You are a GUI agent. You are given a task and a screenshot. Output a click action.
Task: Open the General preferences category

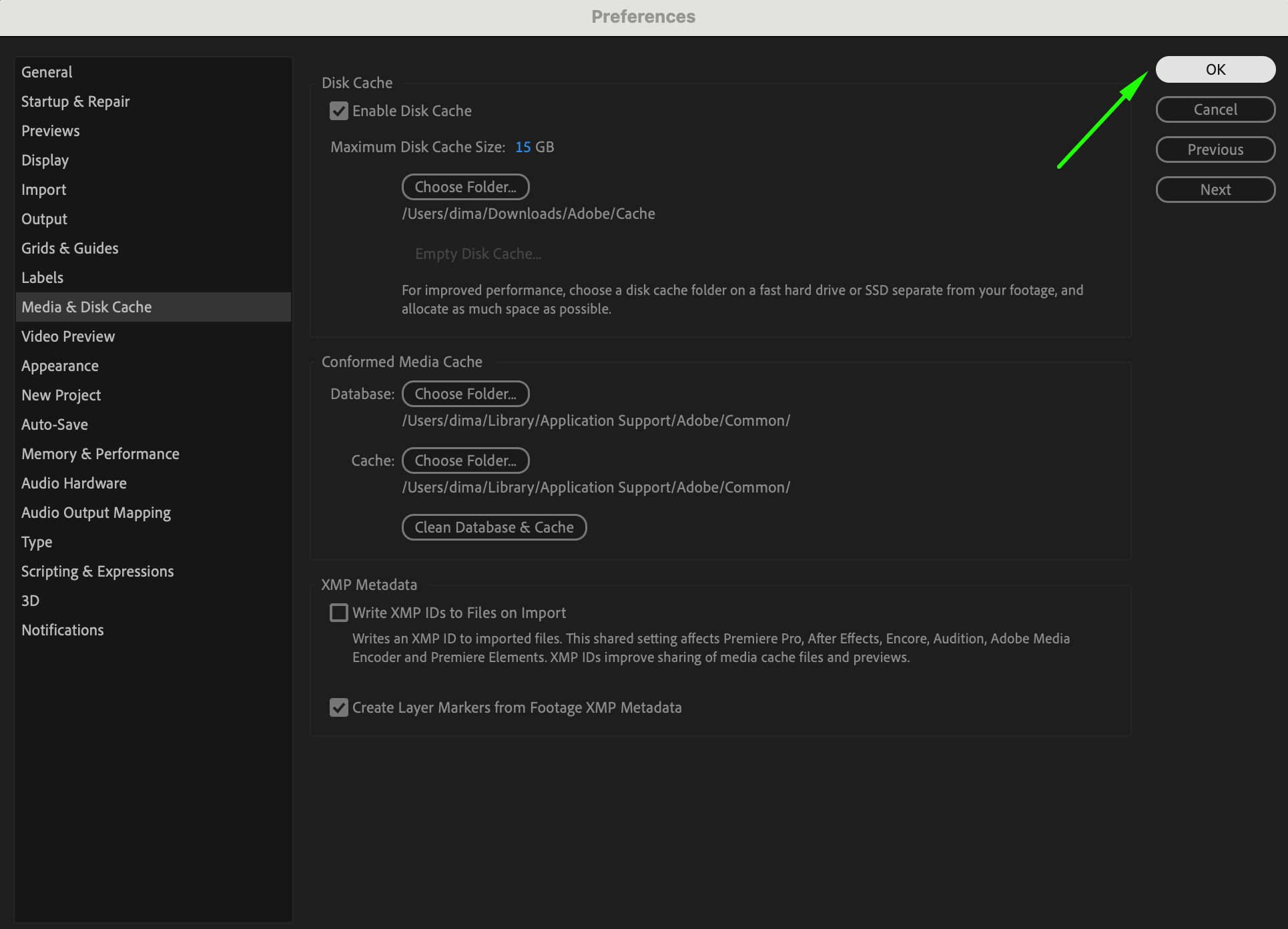point(47,72)
